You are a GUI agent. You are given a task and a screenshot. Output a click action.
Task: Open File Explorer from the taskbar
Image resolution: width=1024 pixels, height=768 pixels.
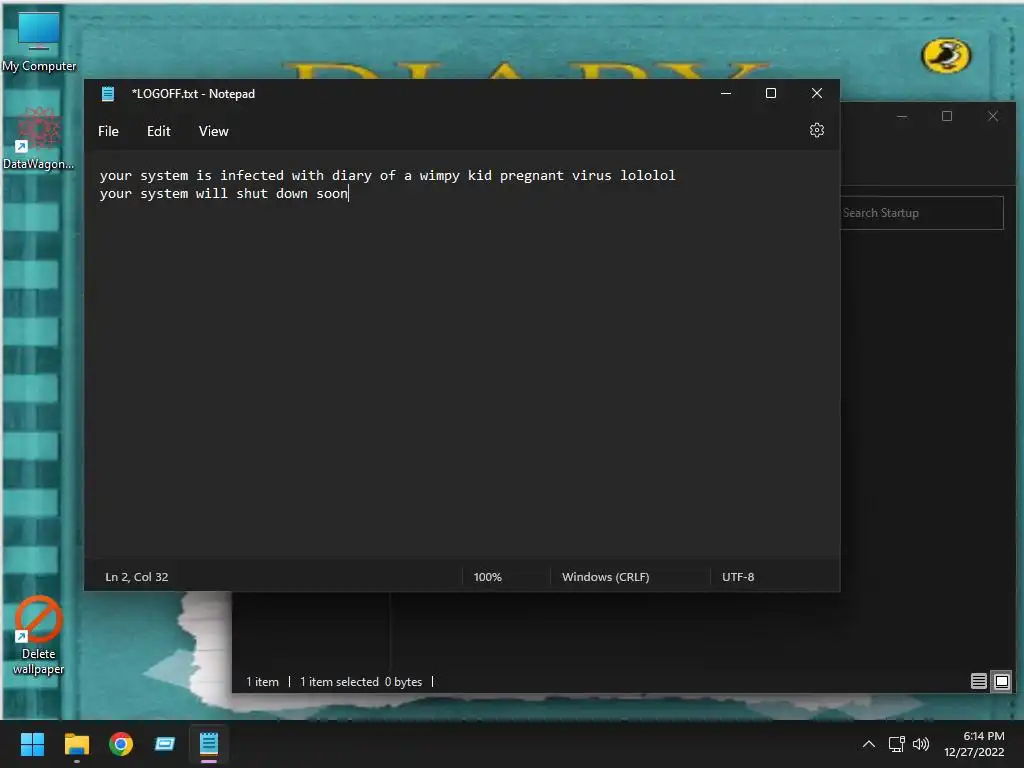[76, 744]
